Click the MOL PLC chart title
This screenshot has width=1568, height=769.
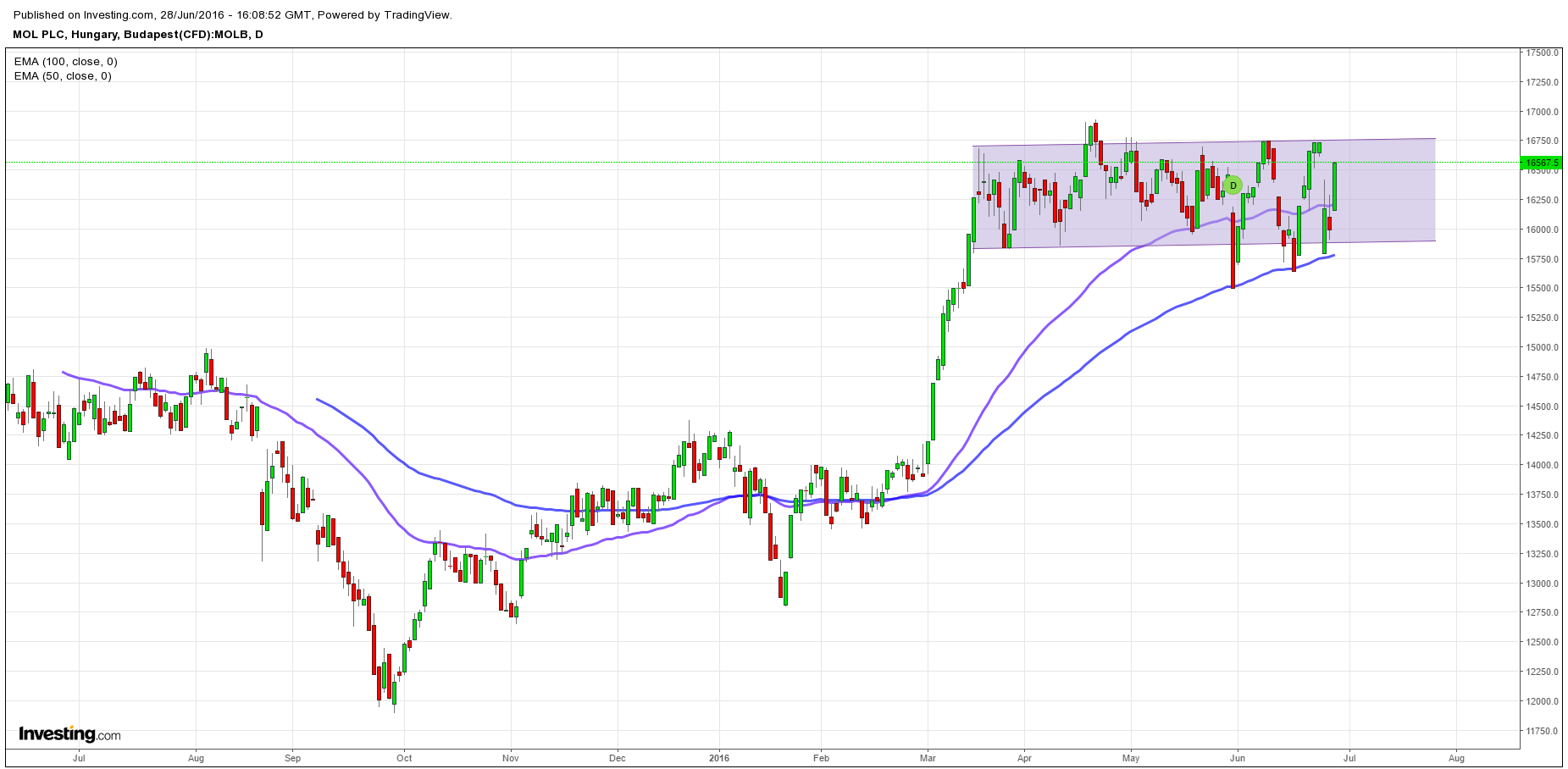[x=137, y=35]
